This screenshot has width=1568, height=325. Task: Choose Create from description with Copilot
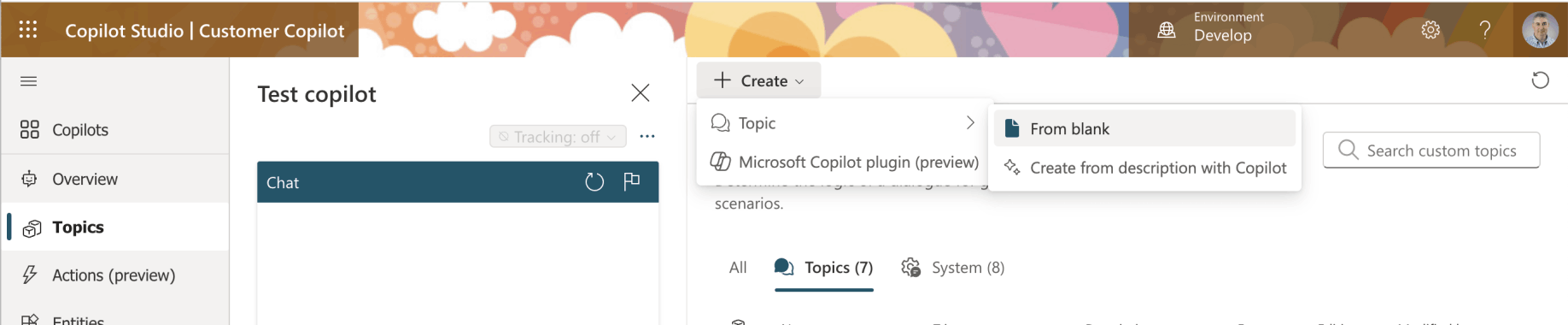click(1144, 168)
